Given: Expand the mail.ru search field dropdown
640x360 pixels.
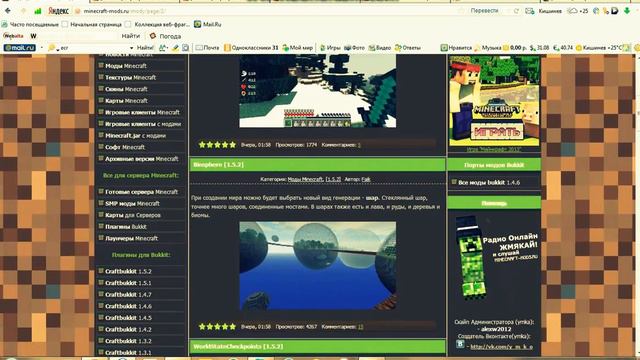Looking at the screenshot, I should 131,48.
